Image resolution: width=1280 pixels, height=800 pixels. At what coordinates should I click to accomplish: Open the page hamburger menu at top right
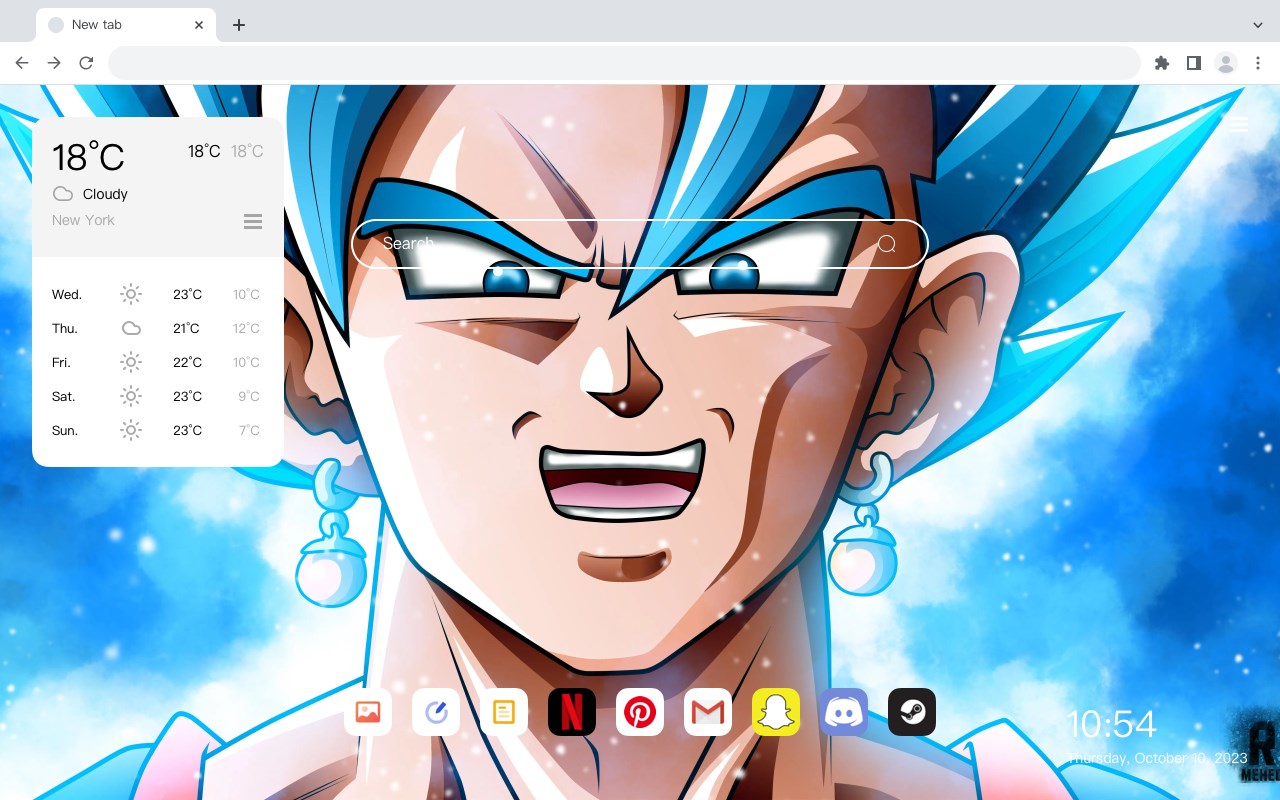pos(1238,124)
